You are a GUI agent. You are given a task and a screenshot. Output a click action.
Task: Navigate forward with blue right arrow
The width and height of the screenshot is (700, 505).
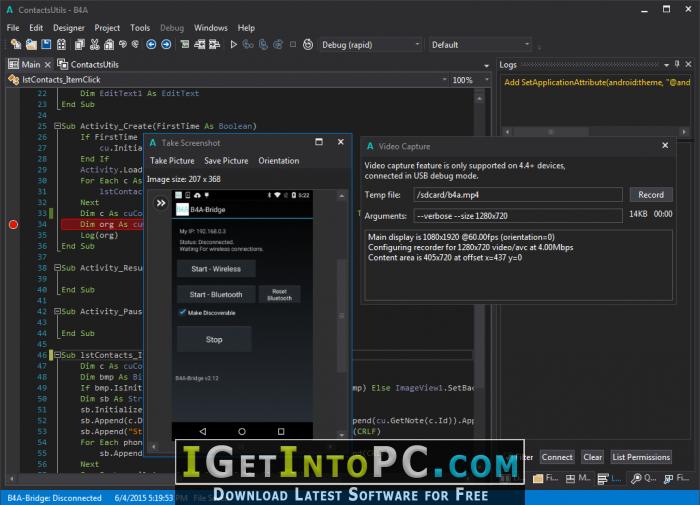point(166,45)
